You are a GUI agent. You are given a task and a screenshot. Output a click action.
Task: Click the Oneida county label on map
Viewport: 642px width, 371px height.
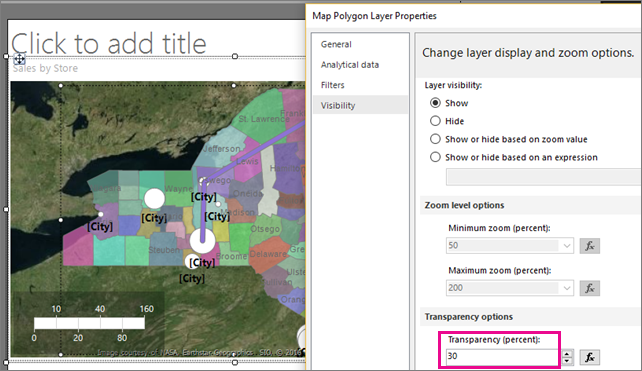click(247, 193)
